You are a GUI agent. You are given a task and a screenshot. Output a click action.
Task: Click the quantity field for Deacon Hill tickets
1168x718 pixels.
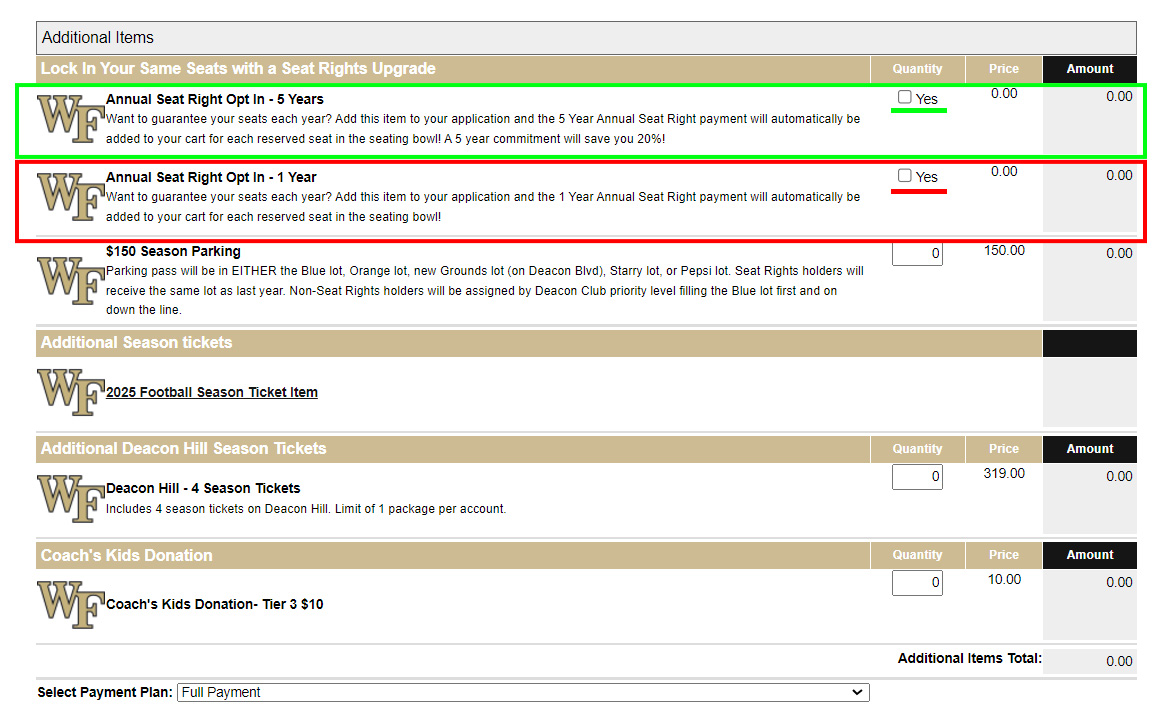click(917, 477)
